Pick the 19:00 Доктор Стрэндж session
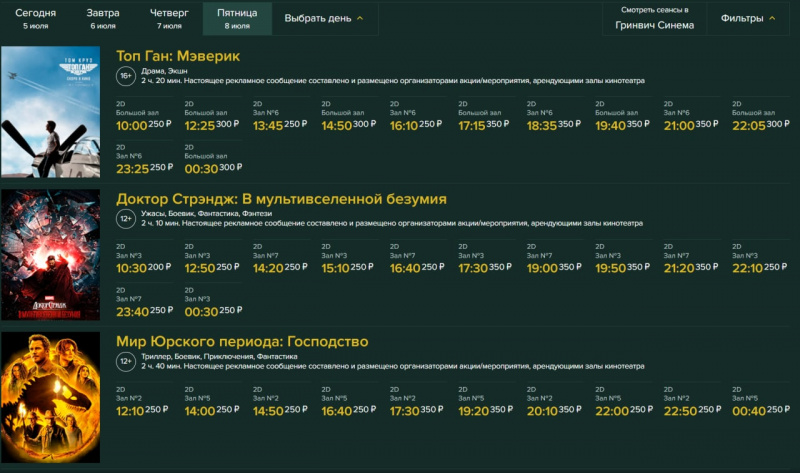The image size is (800, 473). [542, 268]
